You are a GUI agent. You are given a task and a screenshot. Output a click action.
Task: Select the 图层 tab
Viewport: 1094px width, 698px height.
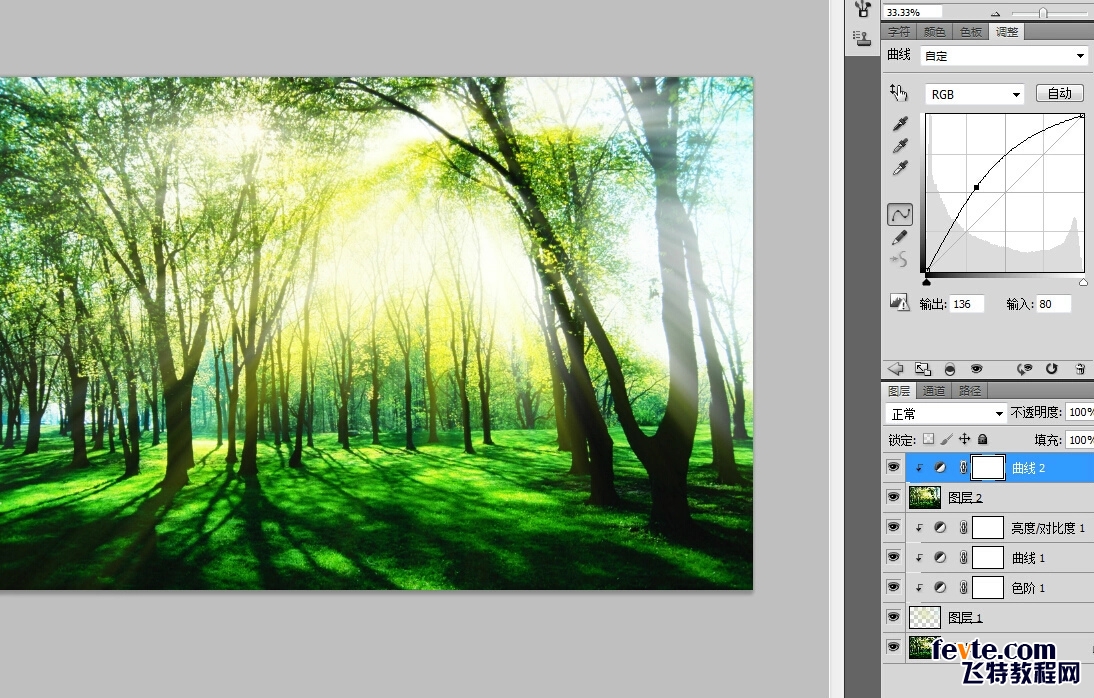[899, 391]
